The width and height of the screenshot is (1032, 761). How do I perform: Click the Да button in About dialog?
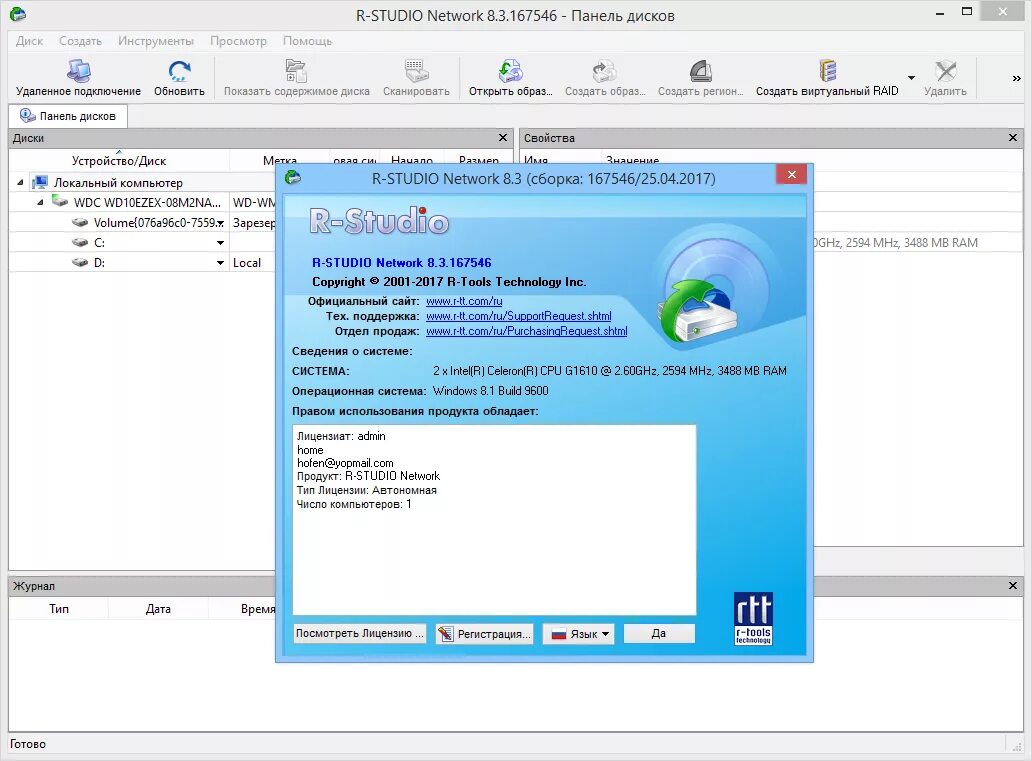point(659,633)
